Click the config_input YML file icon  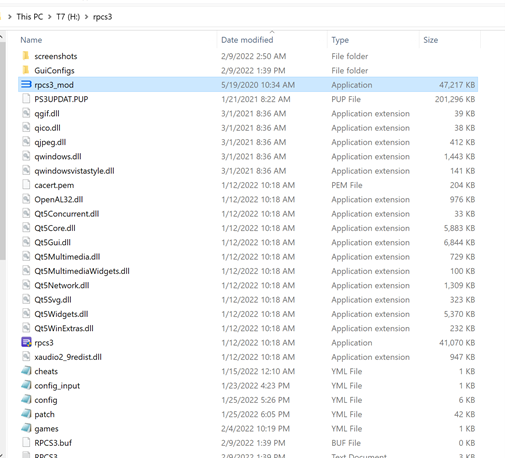pyautogui.click(x=26, y=385)
